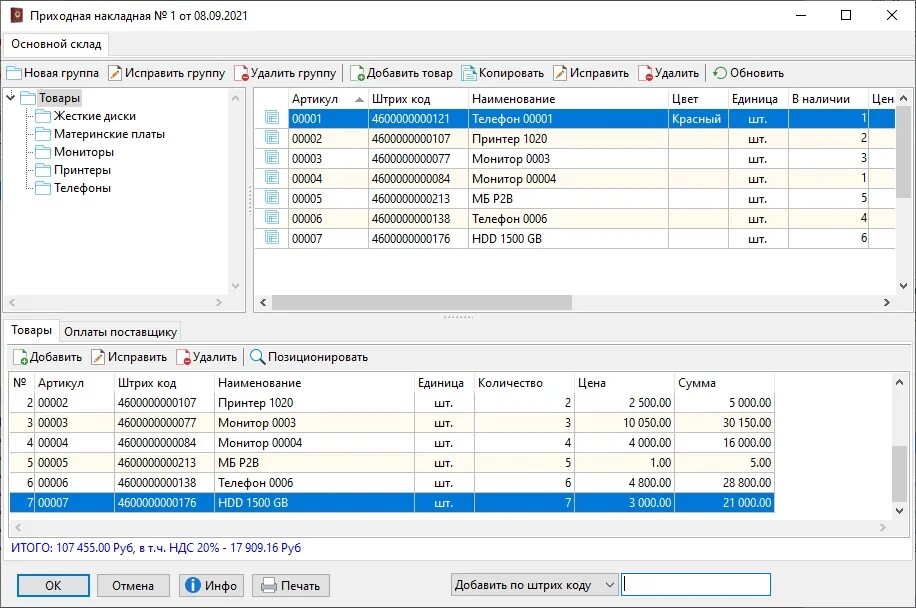Screen dimensions: 916x608
Task: Click Добавить in the lower Товары toolbar
Action: (47, 357)
